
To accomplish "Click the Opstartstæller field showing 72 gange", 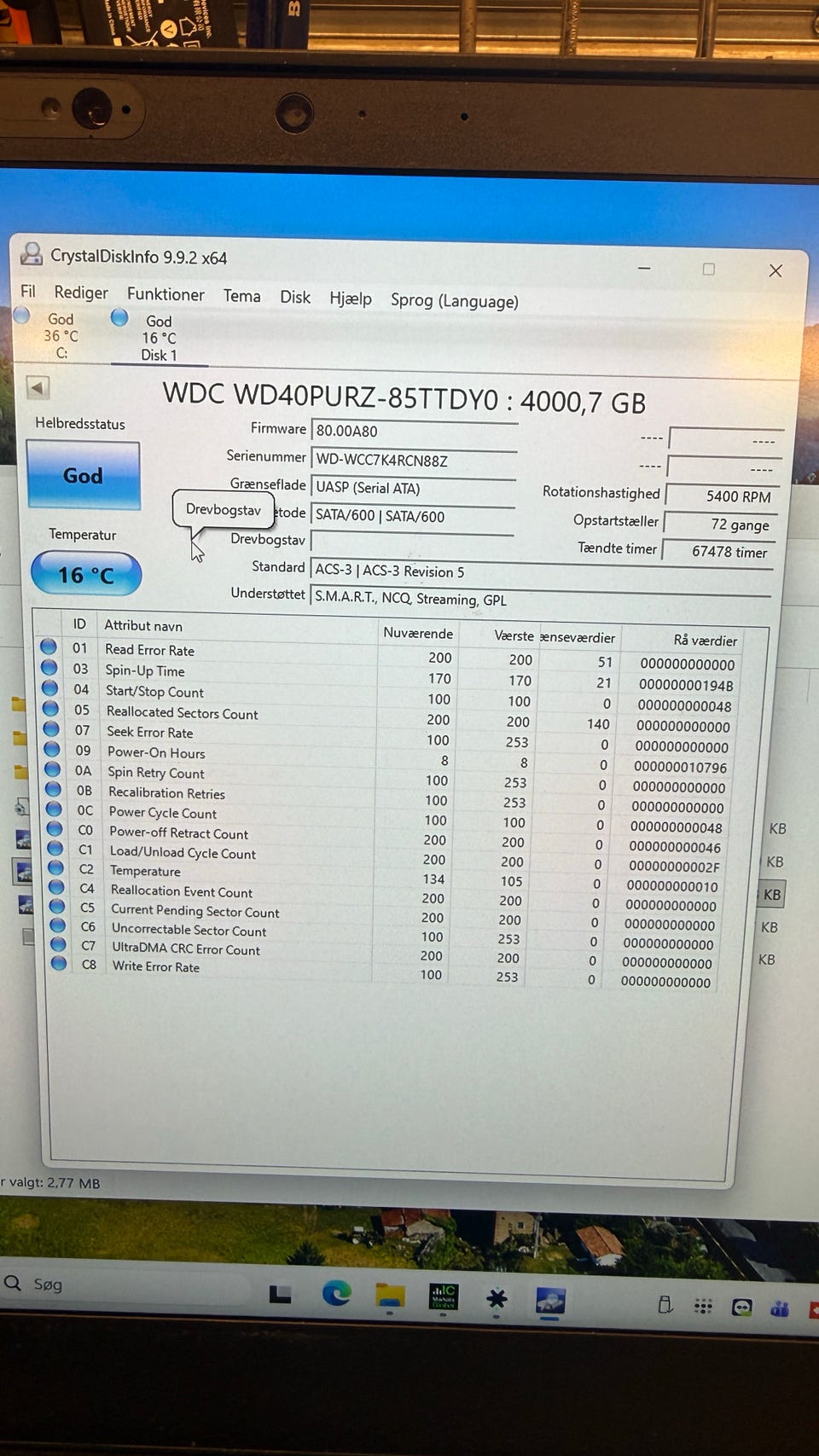I will click(721, 524).
